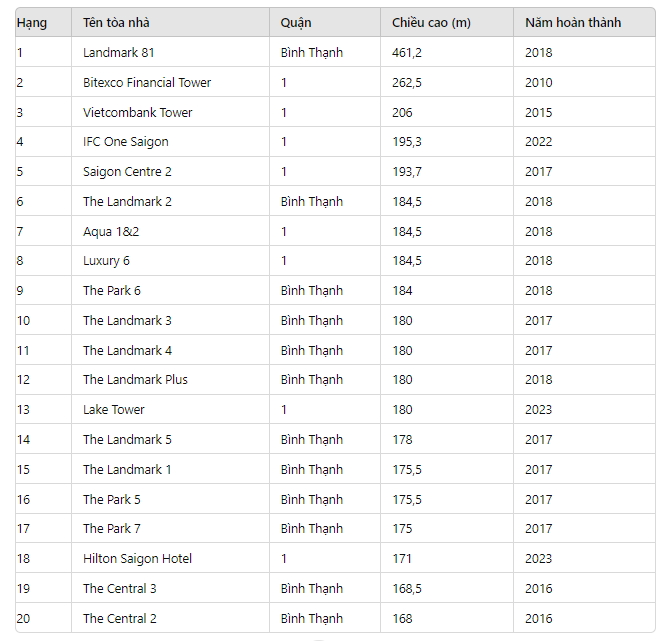Select the 461,2 height value
The width and height of the screenshot is (666, 641).
[407, 52]
